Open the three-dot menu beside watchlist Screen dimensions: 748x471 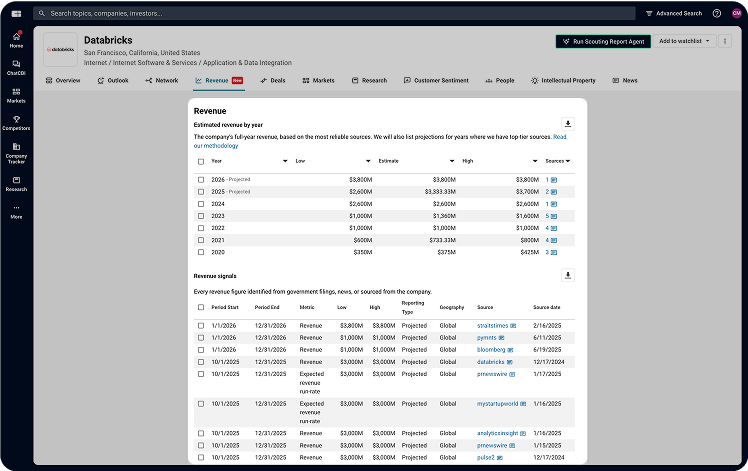[x=723, y=41]
